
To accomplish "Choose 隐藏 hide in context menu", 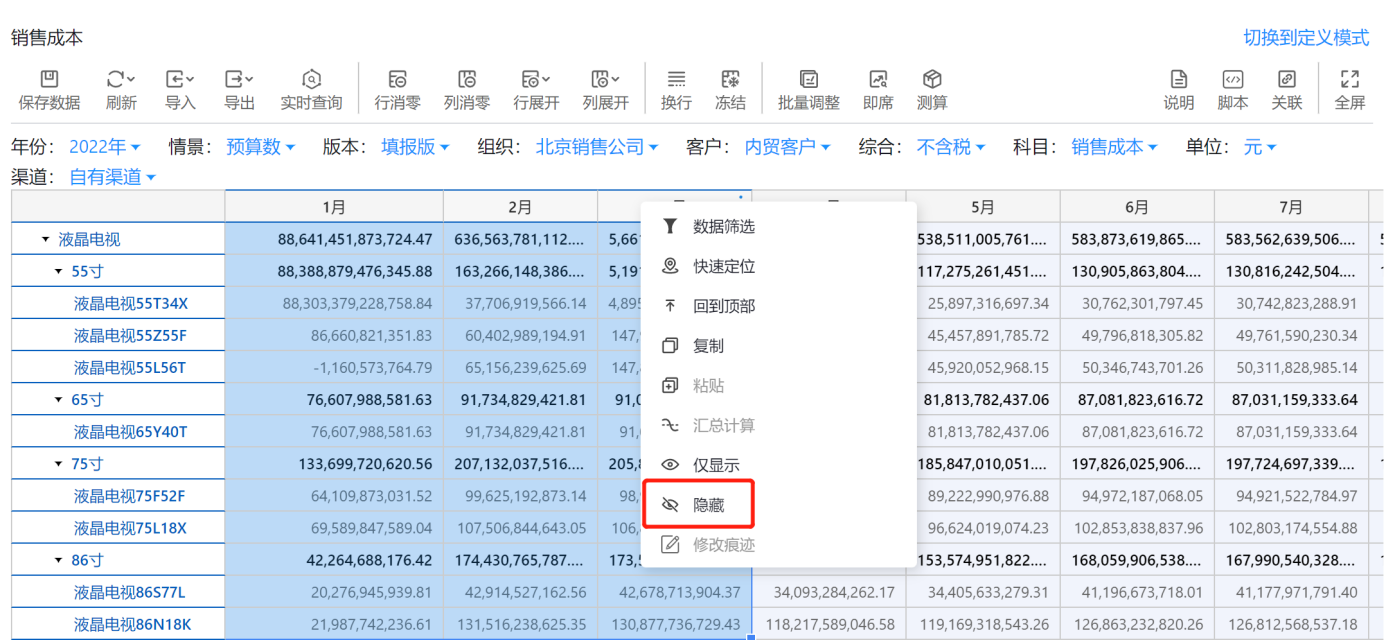I will pos(708,506).
